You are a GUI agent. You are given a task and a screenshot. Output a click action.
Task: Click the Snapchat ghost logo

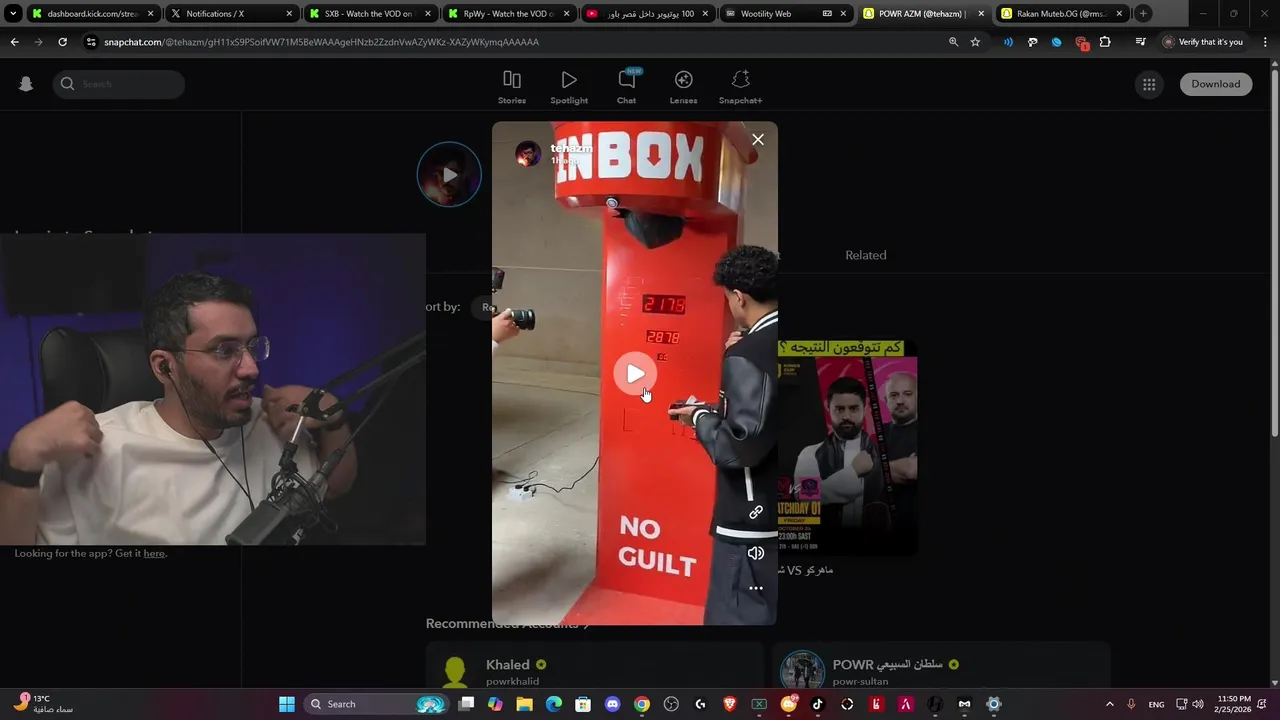26,84
